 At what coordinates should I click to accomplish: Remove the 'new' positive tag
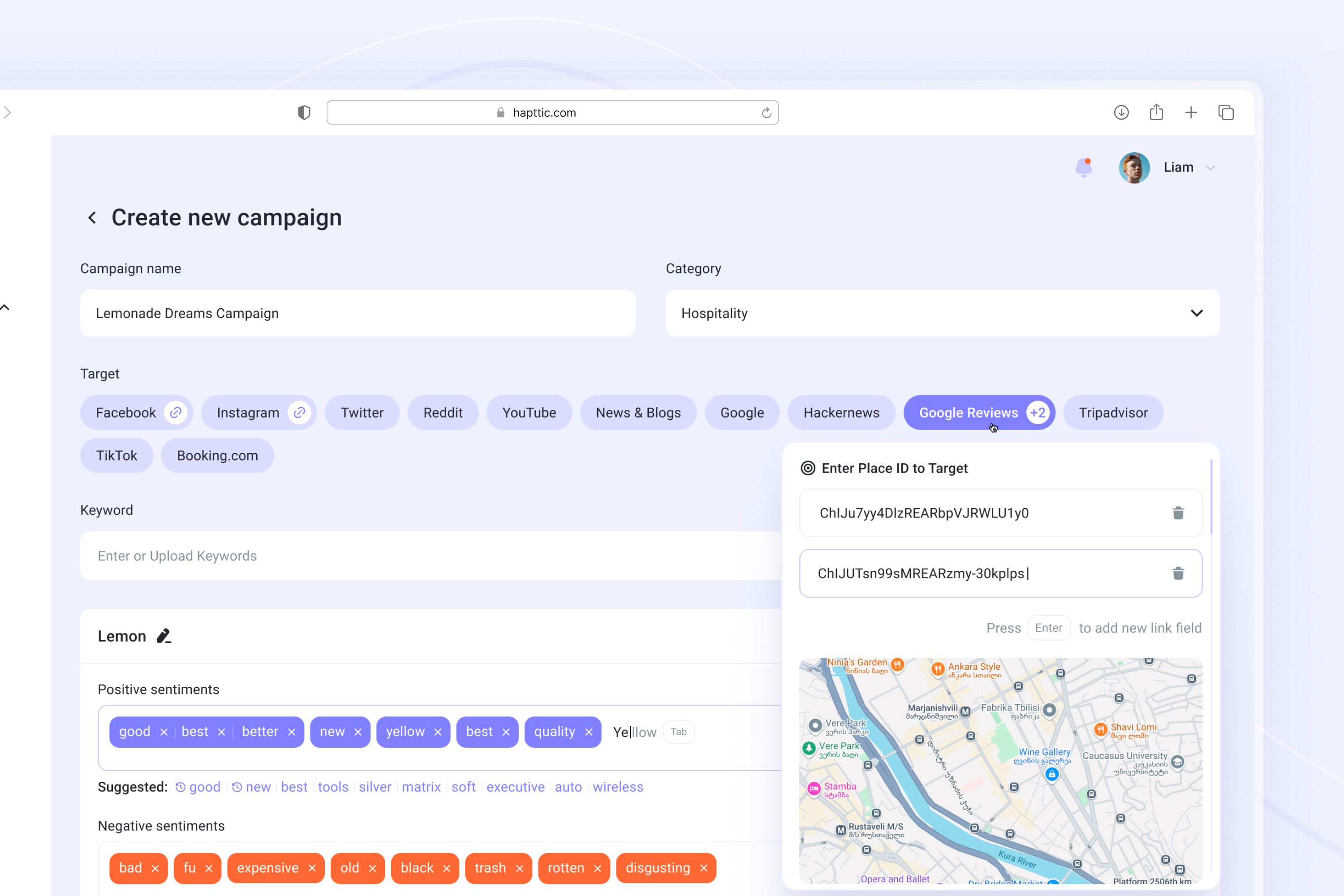point(358,732)
